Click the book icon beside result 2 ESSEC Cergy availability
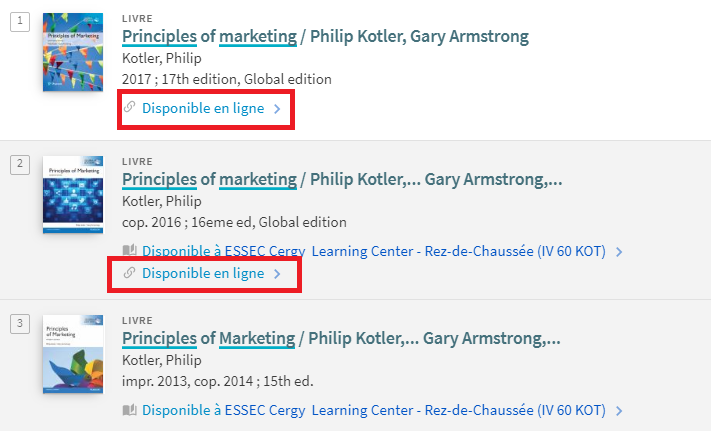The image size is (711, 431). (130, 251)
